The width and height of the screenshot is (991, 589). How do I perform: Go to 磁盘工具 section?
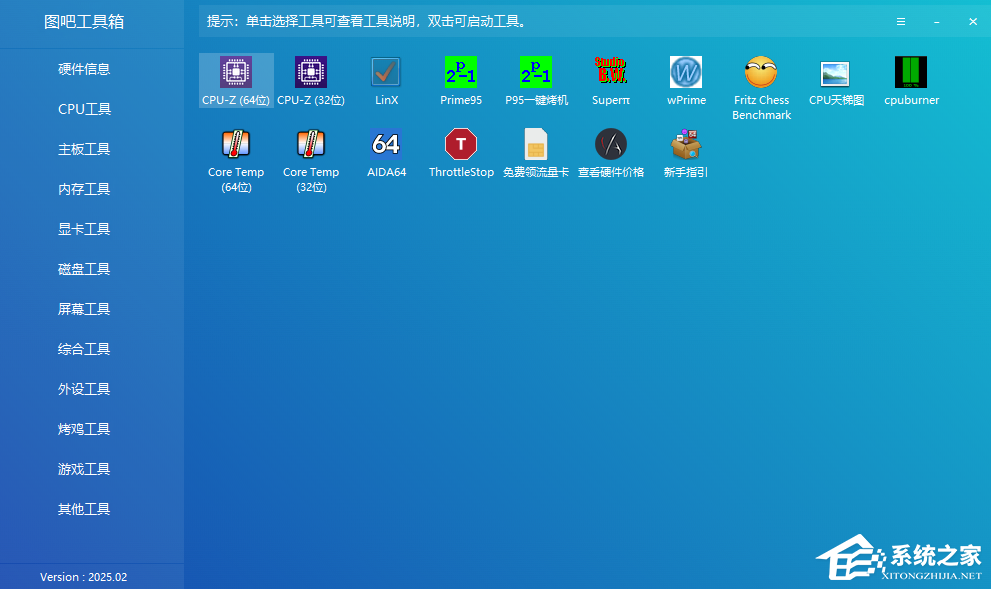pos(84,269)
